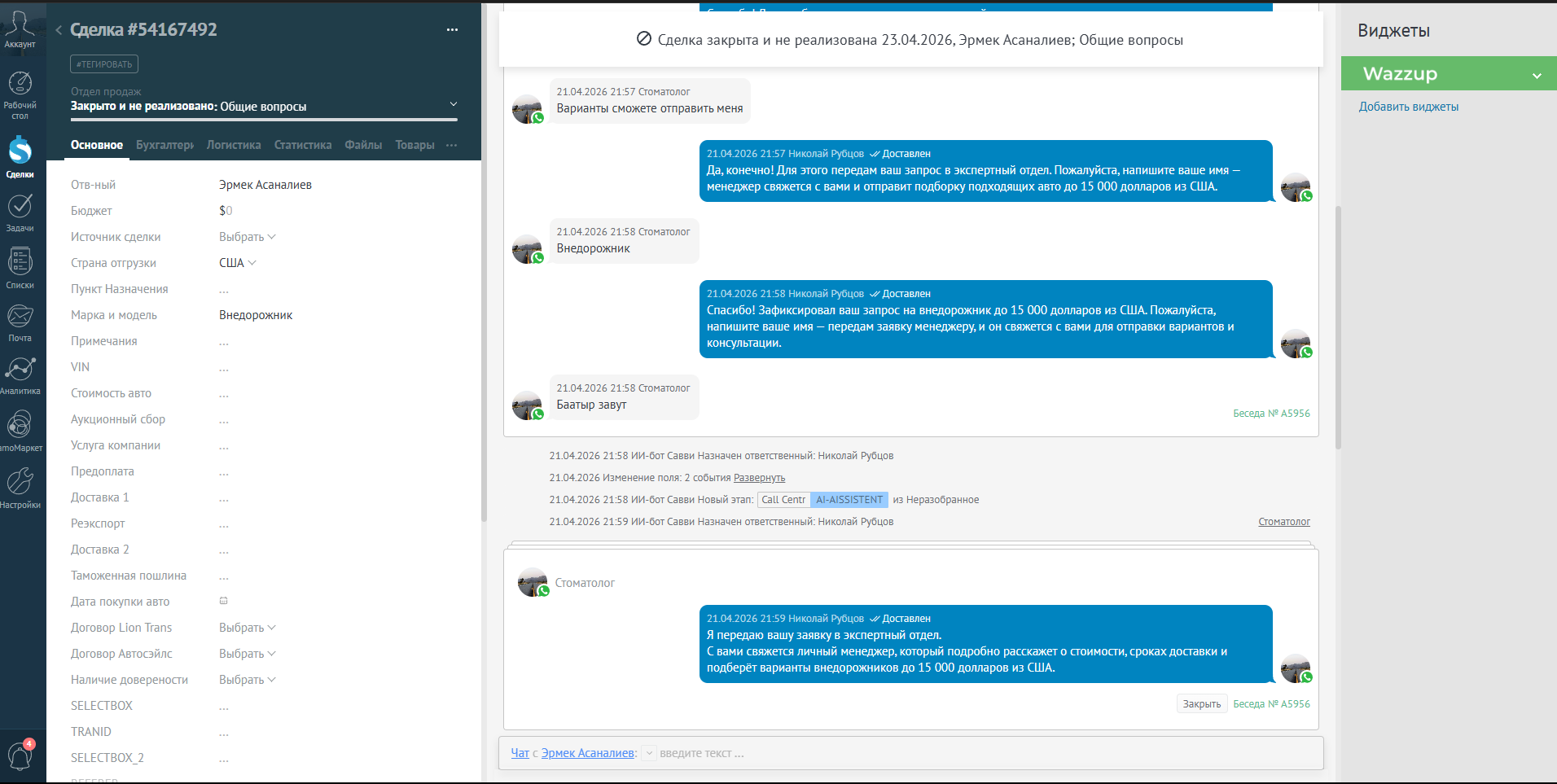The height and width of the screenshot is (784, 1557).
Task: Open chat recipient dropdown arrow in input
Action: pos(649,753)
